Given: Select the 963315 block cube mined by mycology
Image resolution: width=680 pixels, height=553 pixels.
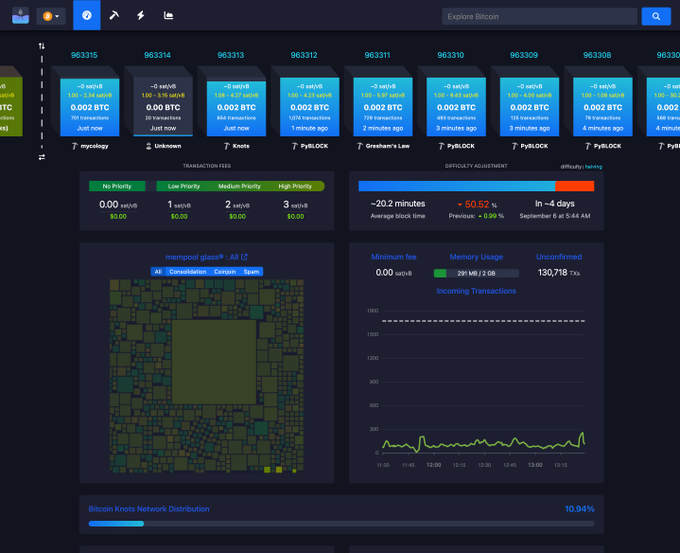Looking at the screenshot, I should [x=89, y=107].
